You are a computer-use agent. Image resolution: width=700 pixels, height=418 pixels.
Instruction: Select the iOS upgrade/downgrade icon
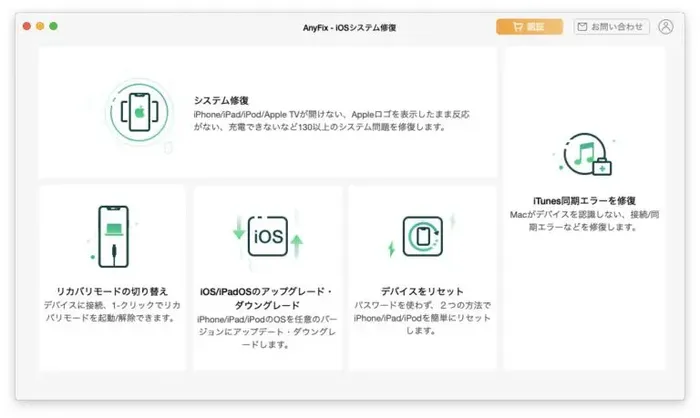click(267, 237)
